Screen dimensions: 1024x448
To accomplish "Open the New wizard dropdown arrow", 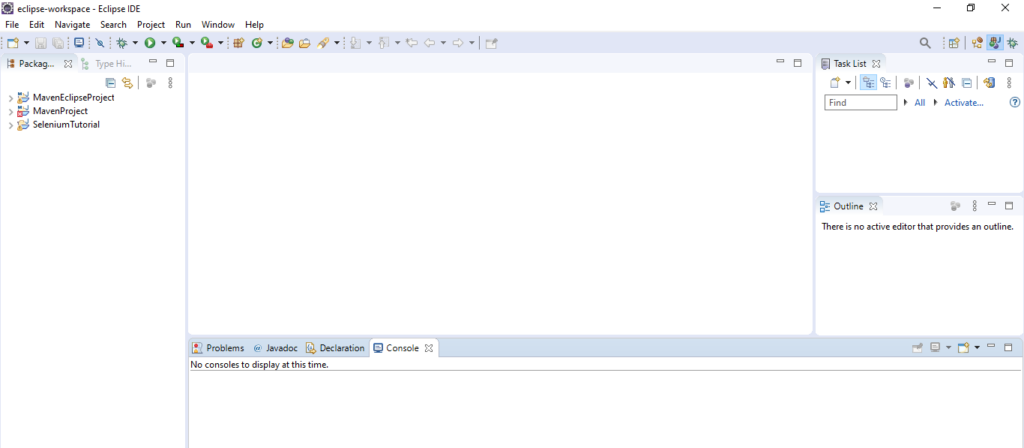I will [26, 43].
